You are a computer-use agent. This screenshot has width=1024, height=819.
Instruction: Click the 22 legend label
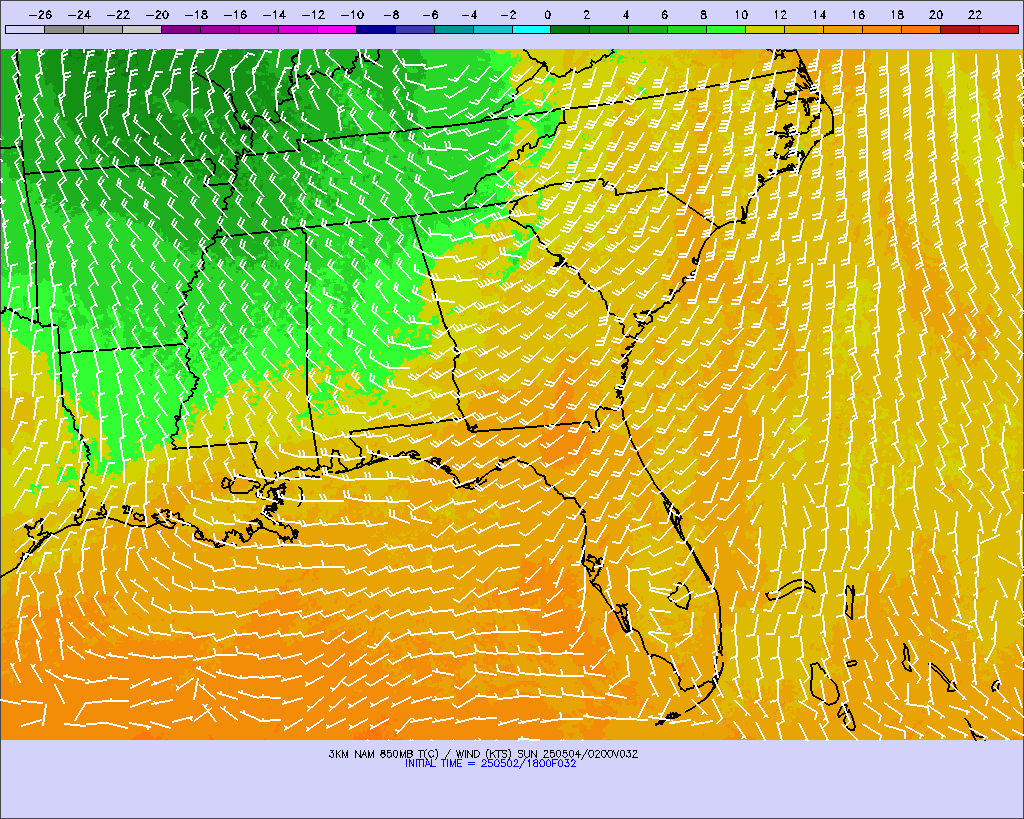975,15
